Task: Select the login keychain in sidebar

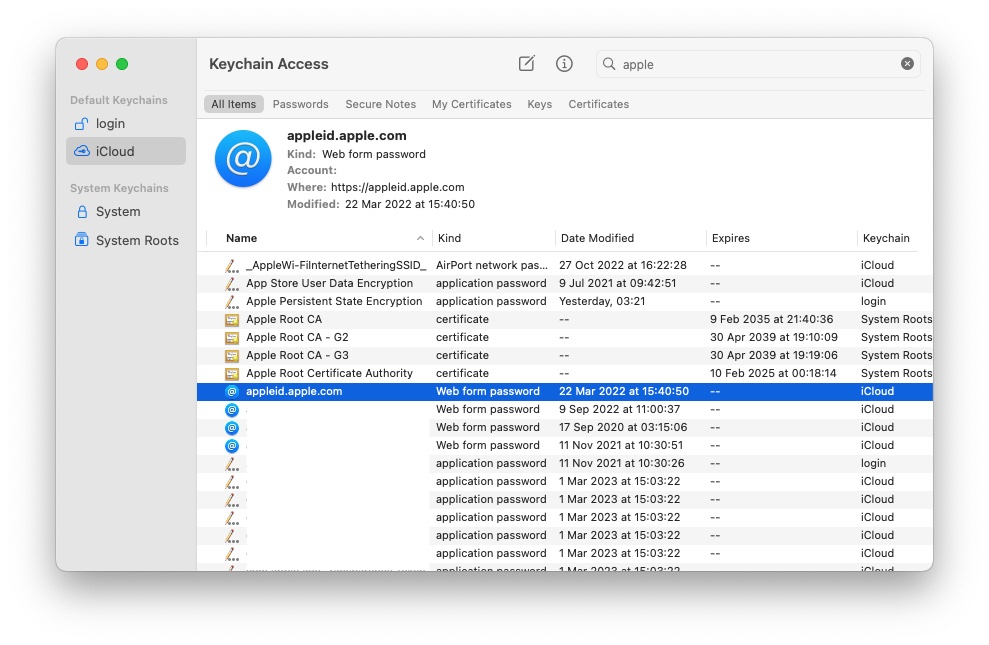Action: tap(110, 124)
